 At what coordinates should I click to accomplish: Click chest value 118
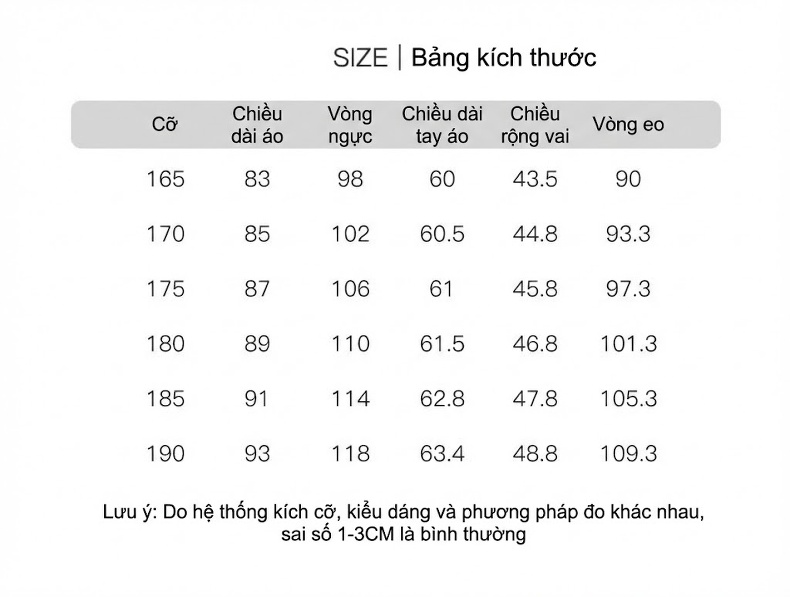coord(350,453)
